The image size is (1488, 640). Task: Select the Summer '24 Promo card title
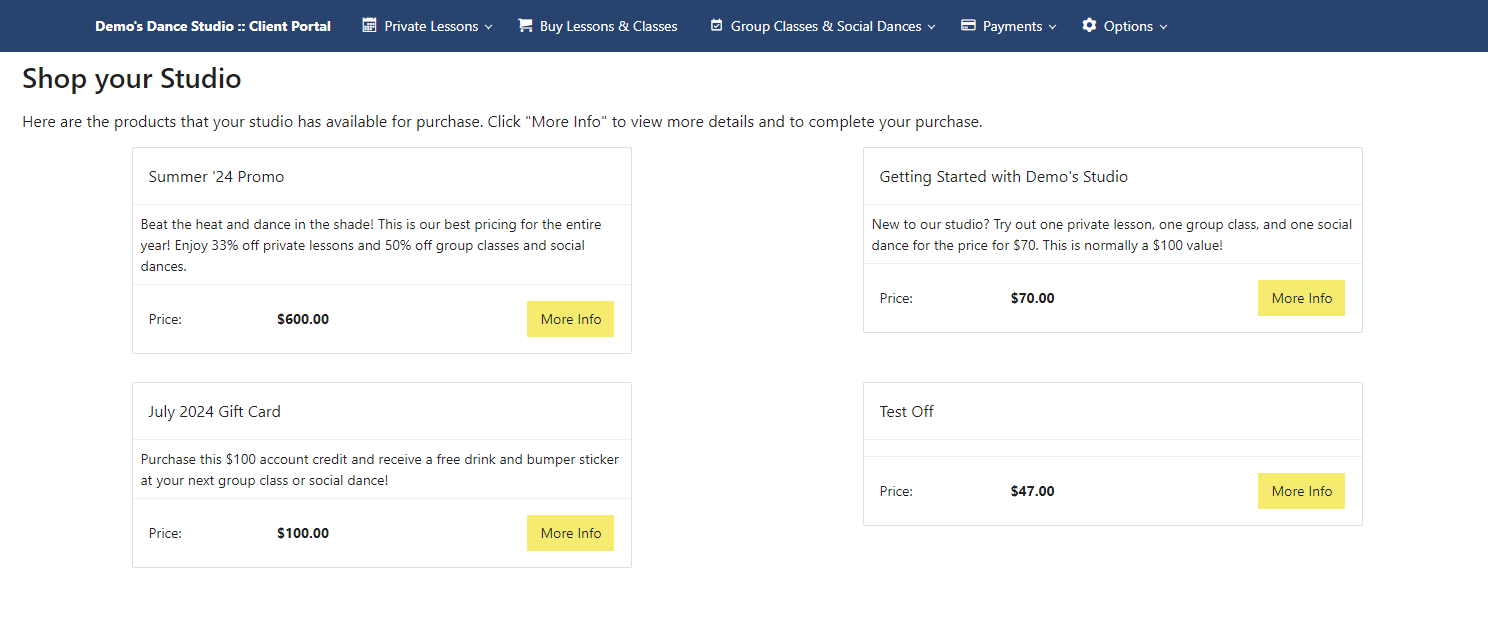(216, 177)
